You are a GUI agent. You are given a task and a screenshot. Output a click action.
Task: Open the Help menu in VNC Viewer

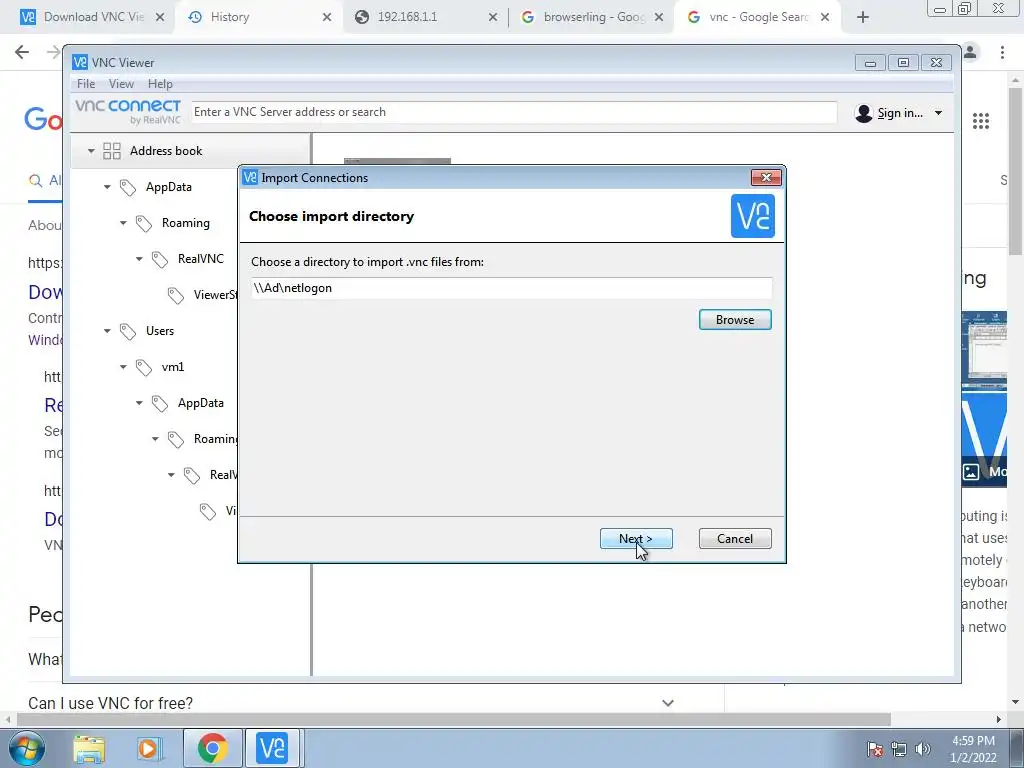click(160, 84)
